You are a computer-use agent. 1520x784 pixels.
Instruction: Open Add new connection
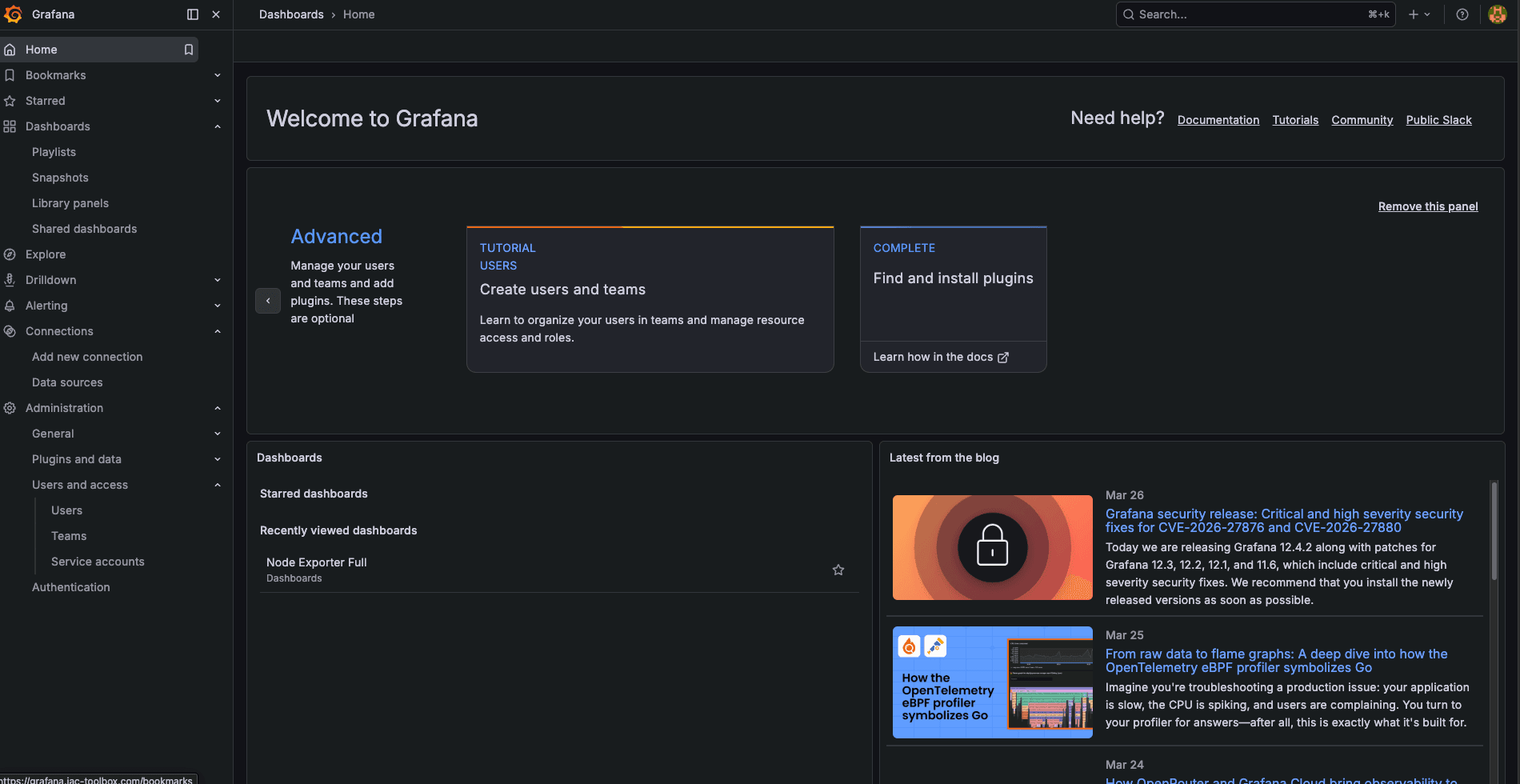click(87, 357)
